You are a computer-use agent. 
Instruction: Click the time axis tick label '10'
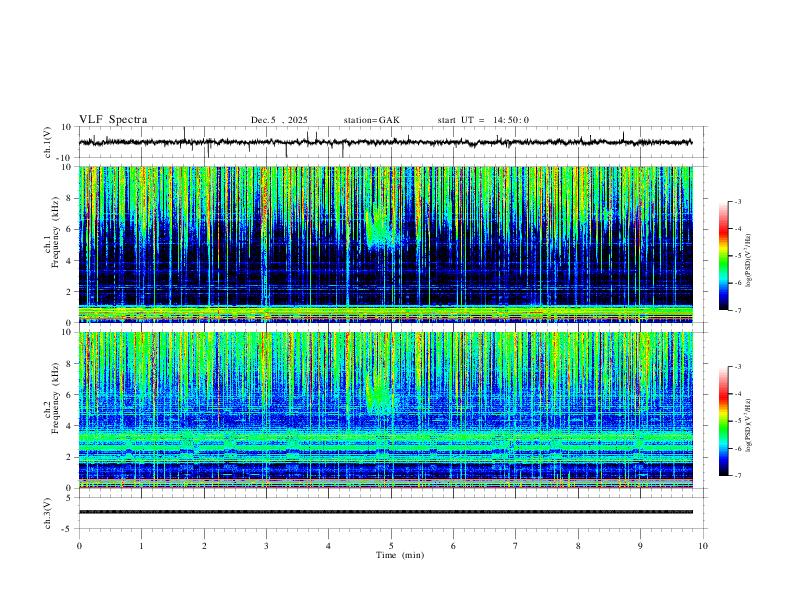coord(703,546)
